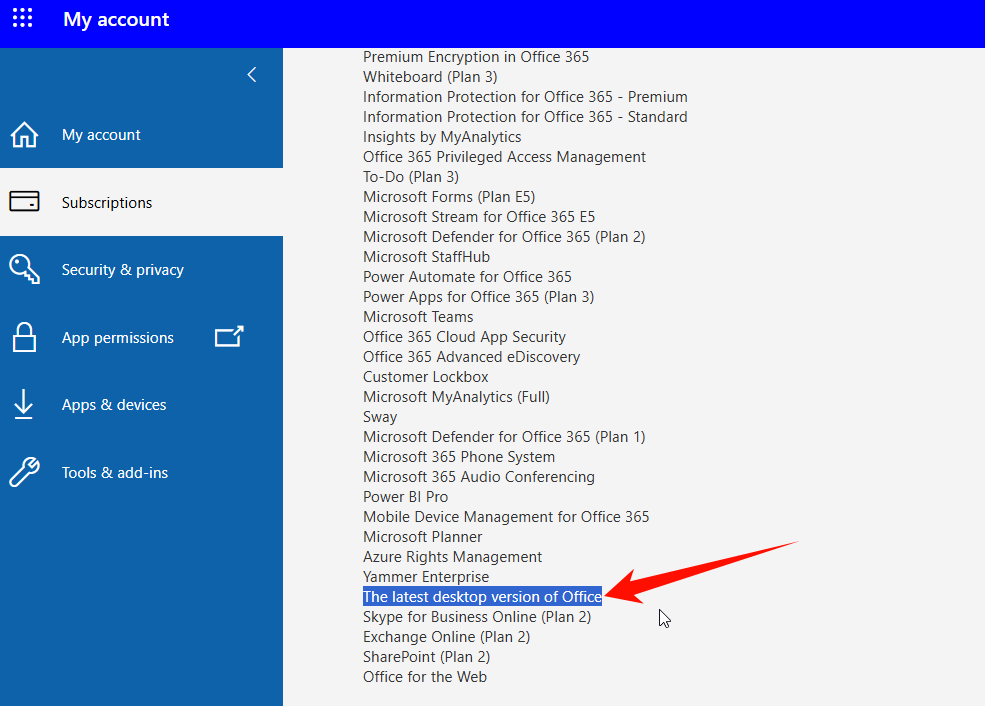
Task: Click 'Microsoft StaffHub' entry
Action: coord(426,257)
